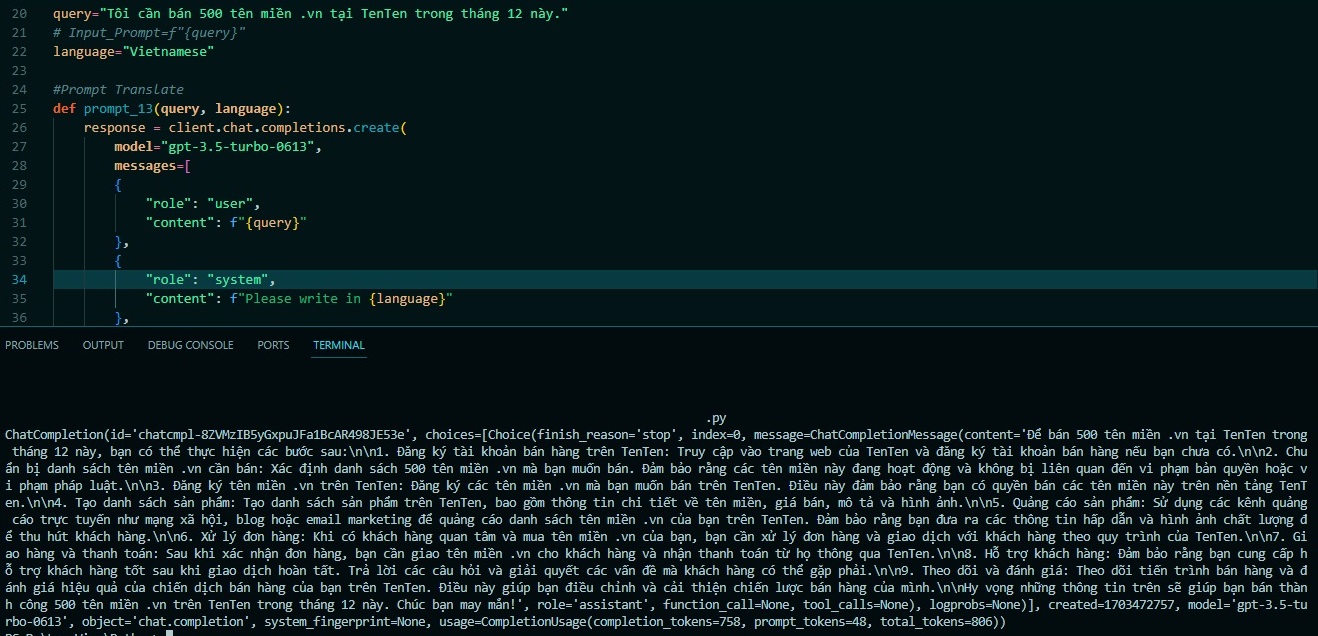Click the commented Input_Prompt line
This screenshot has width=1318, height=636.
149,33
